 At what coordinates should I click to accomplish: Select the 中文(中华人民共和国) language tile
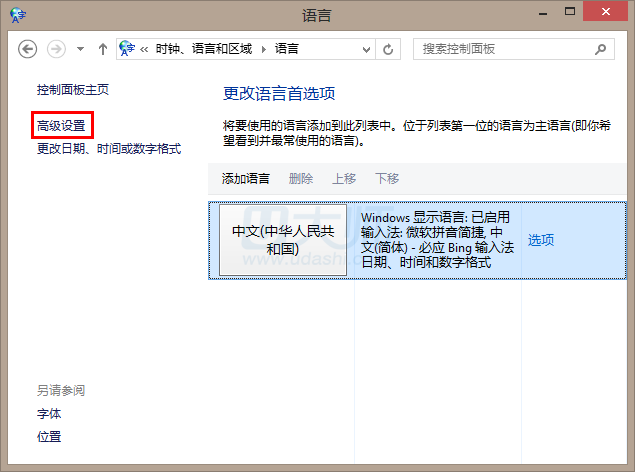pos(283,240)
